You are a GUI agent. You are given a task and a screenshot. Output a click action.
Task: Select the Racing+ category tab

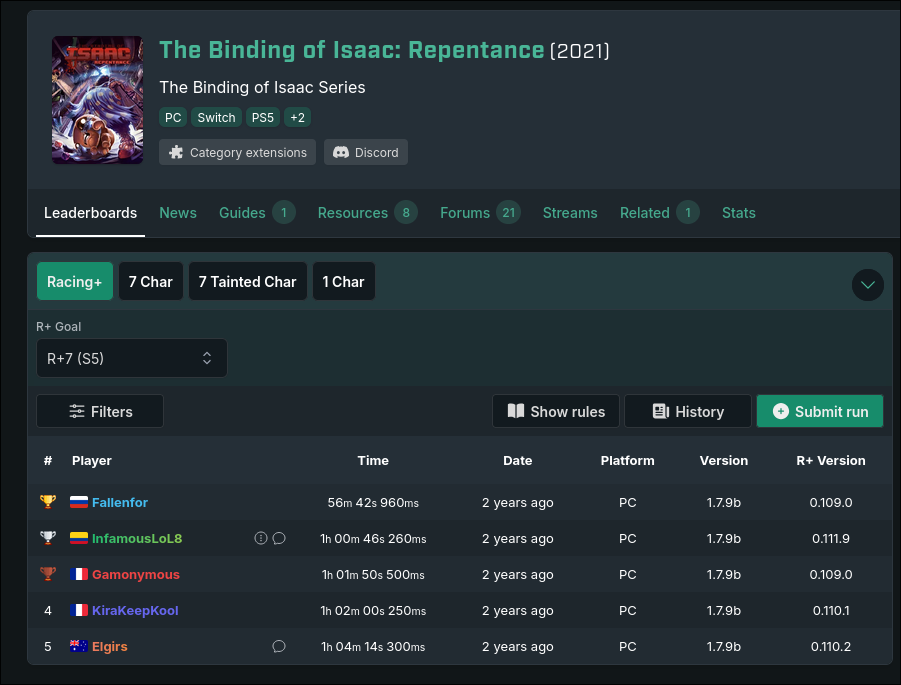[75, 282]
